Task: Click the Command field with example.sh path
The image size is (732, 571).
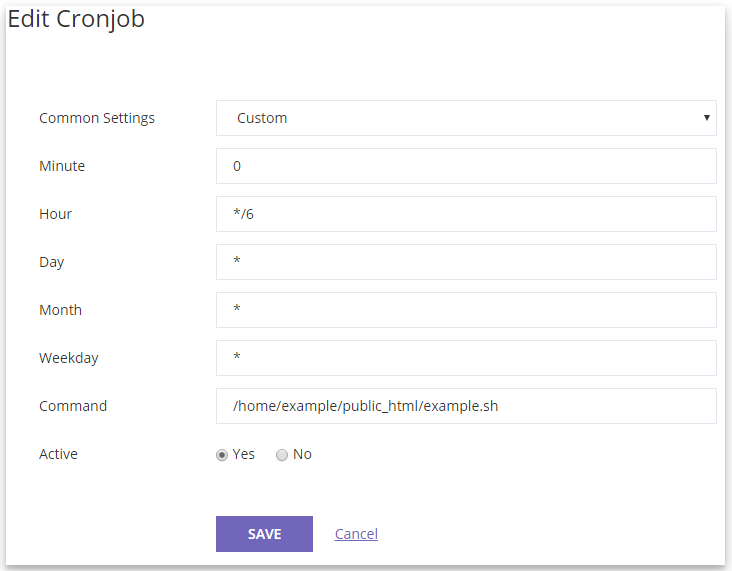Action: pyautogui.click(x=466, y=406)
